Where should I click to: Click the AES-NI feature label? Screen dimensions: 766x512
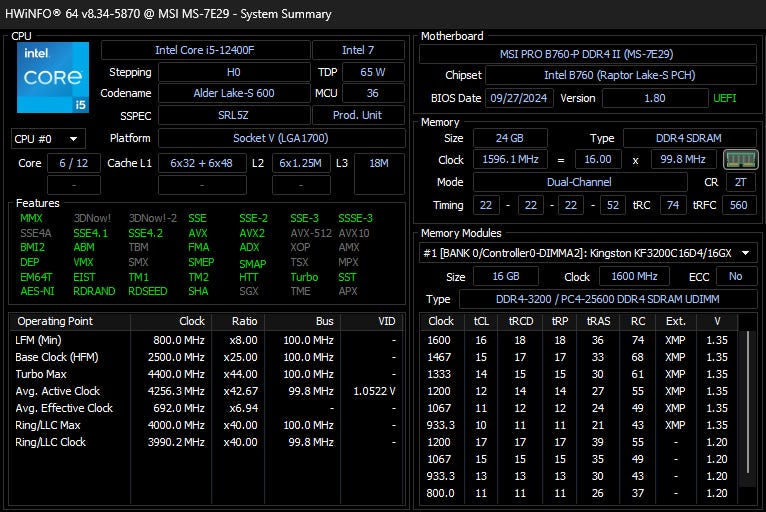click(x=37, y=291)
